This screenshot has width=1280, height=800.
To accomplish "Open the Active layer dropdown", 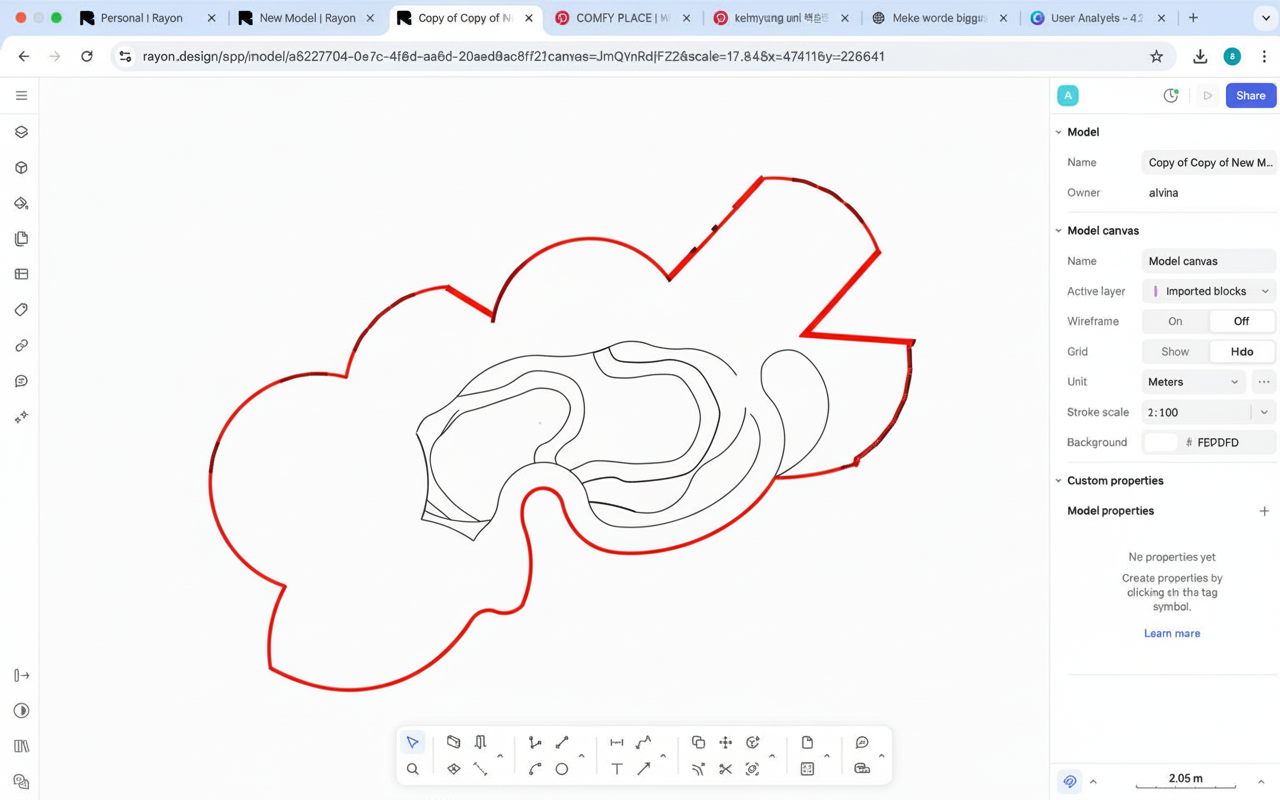I will (1209, 291).
